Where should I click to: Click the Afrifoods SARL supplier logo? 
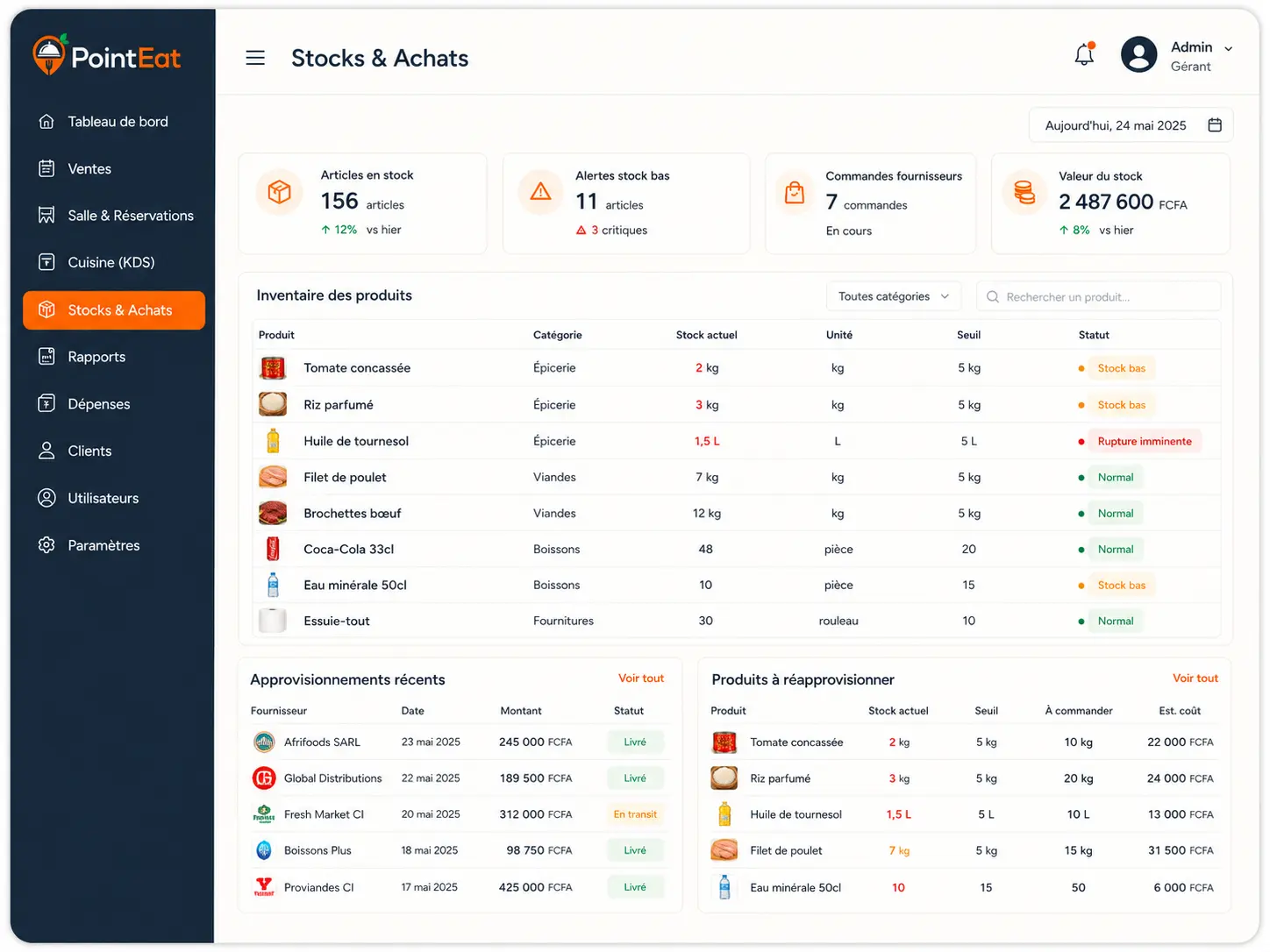[264, 742]
